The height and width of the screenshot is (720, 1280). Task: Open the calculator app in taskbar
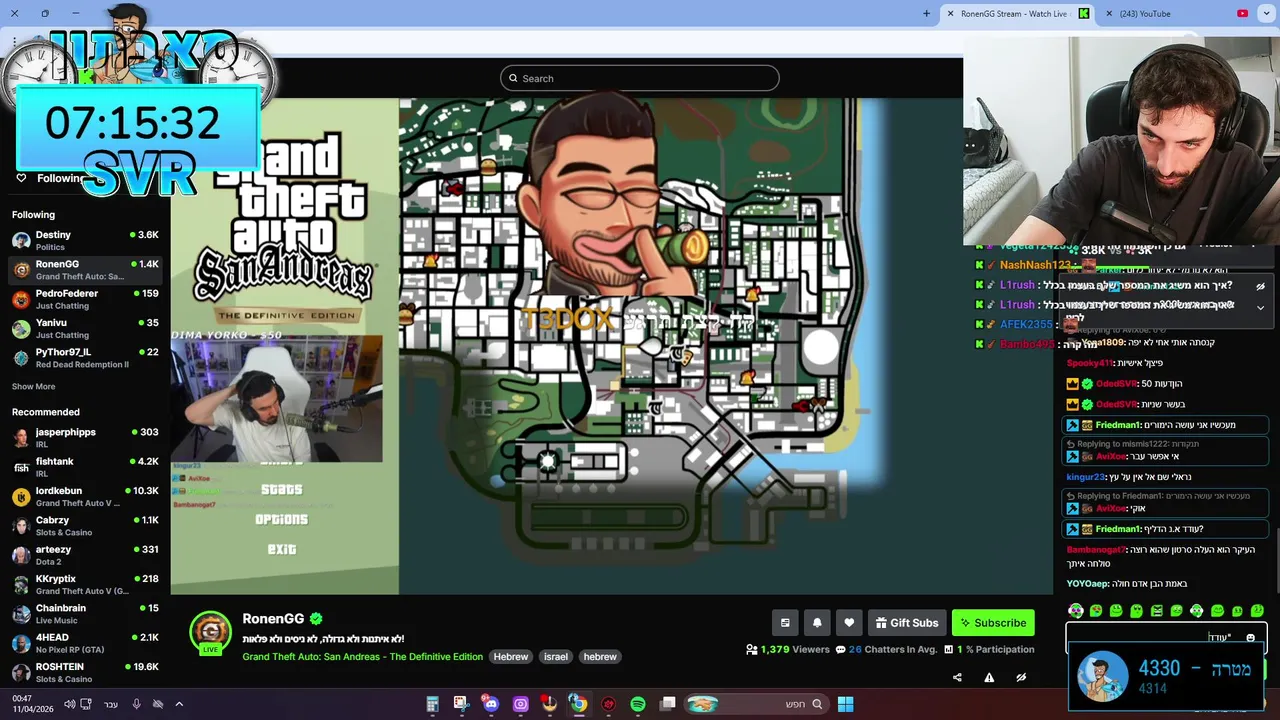point(432,704)
